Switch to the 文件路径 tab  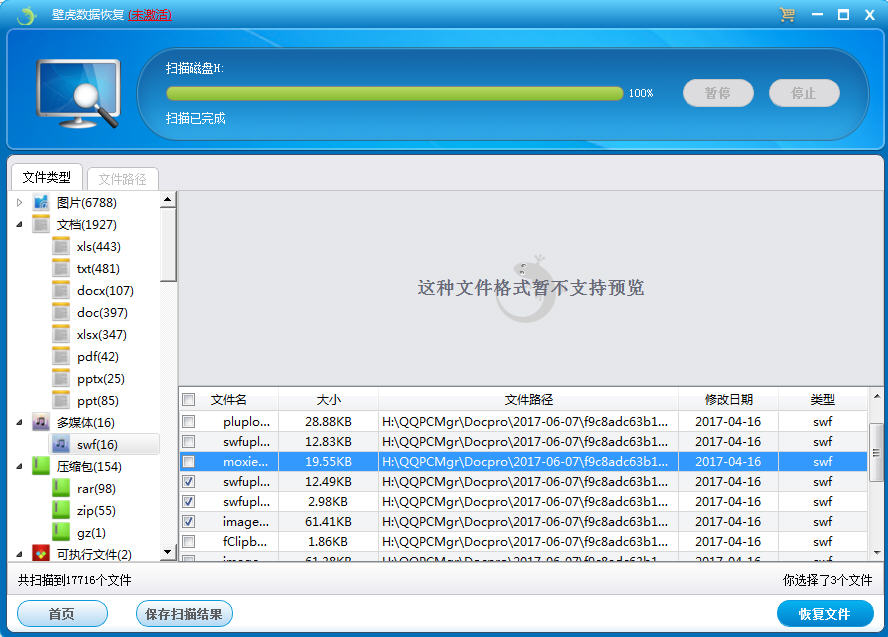123,179
